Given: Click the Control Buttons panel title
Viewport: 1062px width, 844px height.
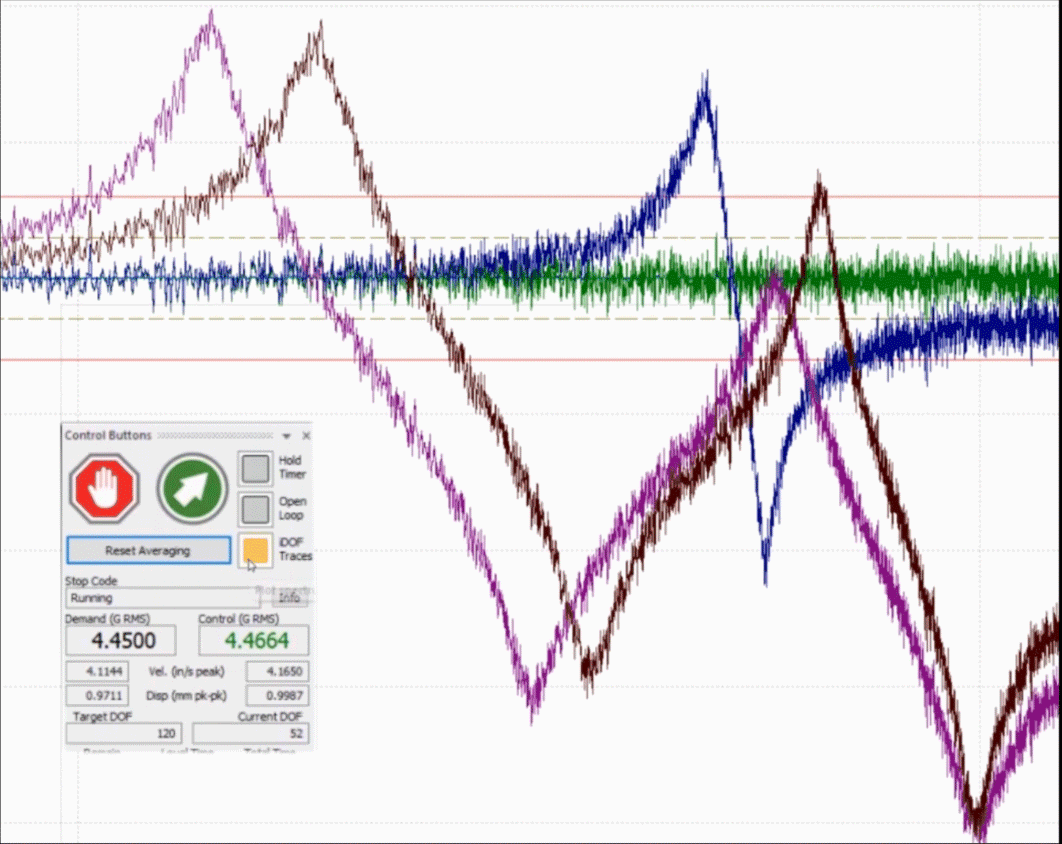Looking at the screenshot, I should (108, 435).
